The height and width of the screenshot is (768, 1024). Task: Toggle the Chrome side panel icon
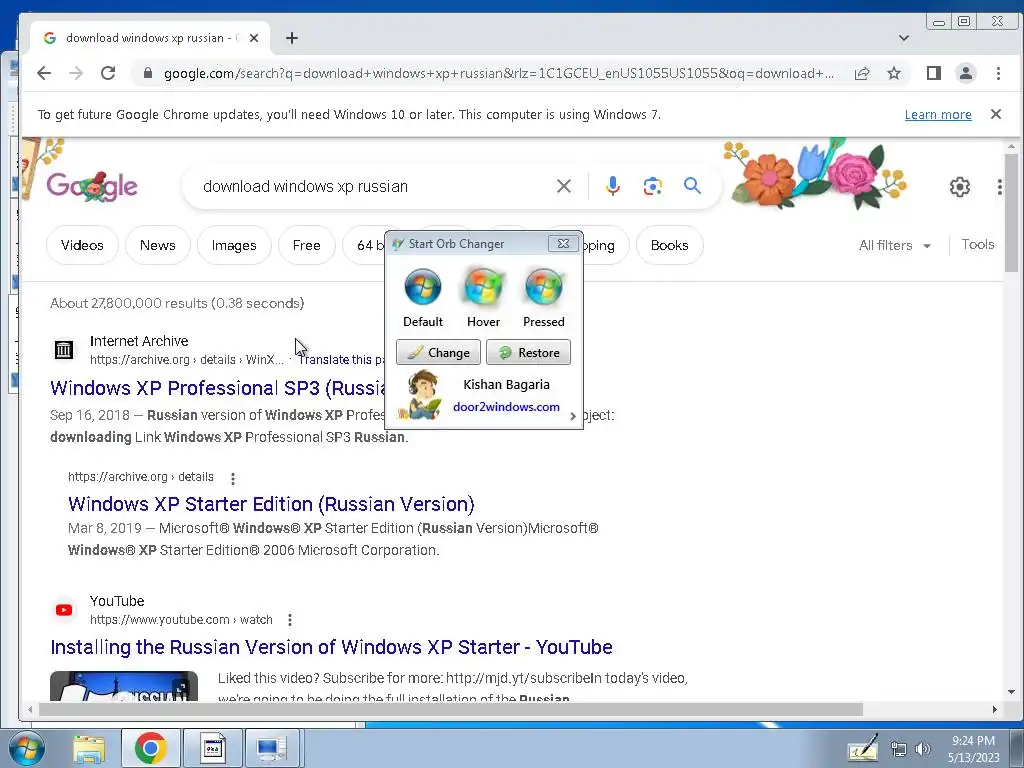(x=934, y=73)
